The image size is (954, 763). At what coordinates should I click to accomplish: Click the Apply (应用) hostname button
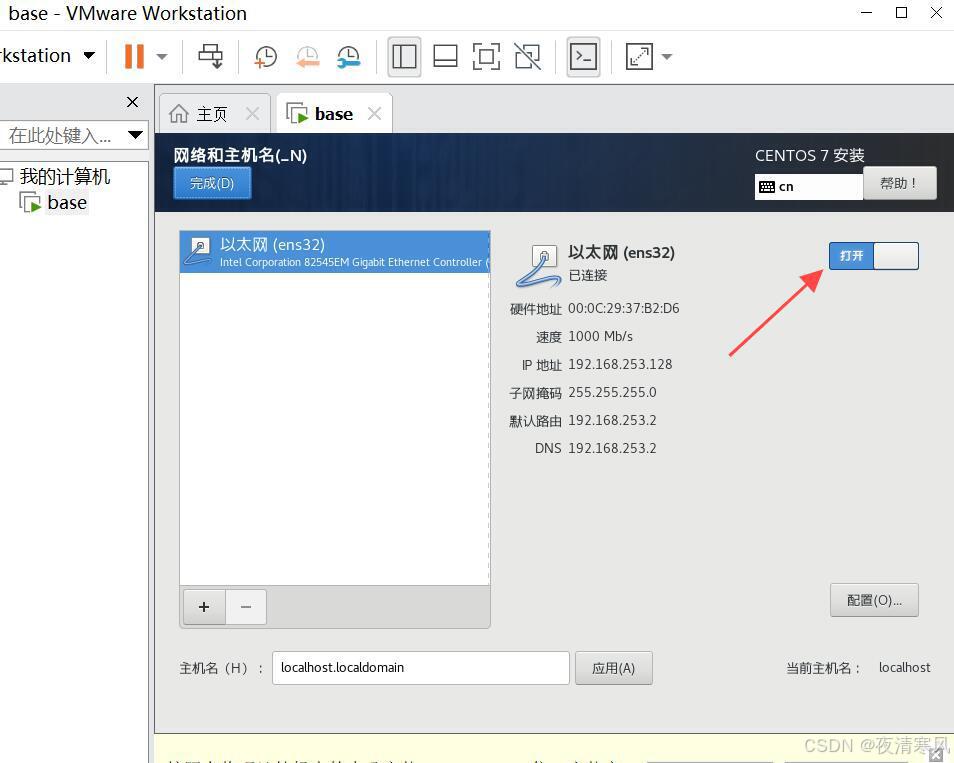613,668
